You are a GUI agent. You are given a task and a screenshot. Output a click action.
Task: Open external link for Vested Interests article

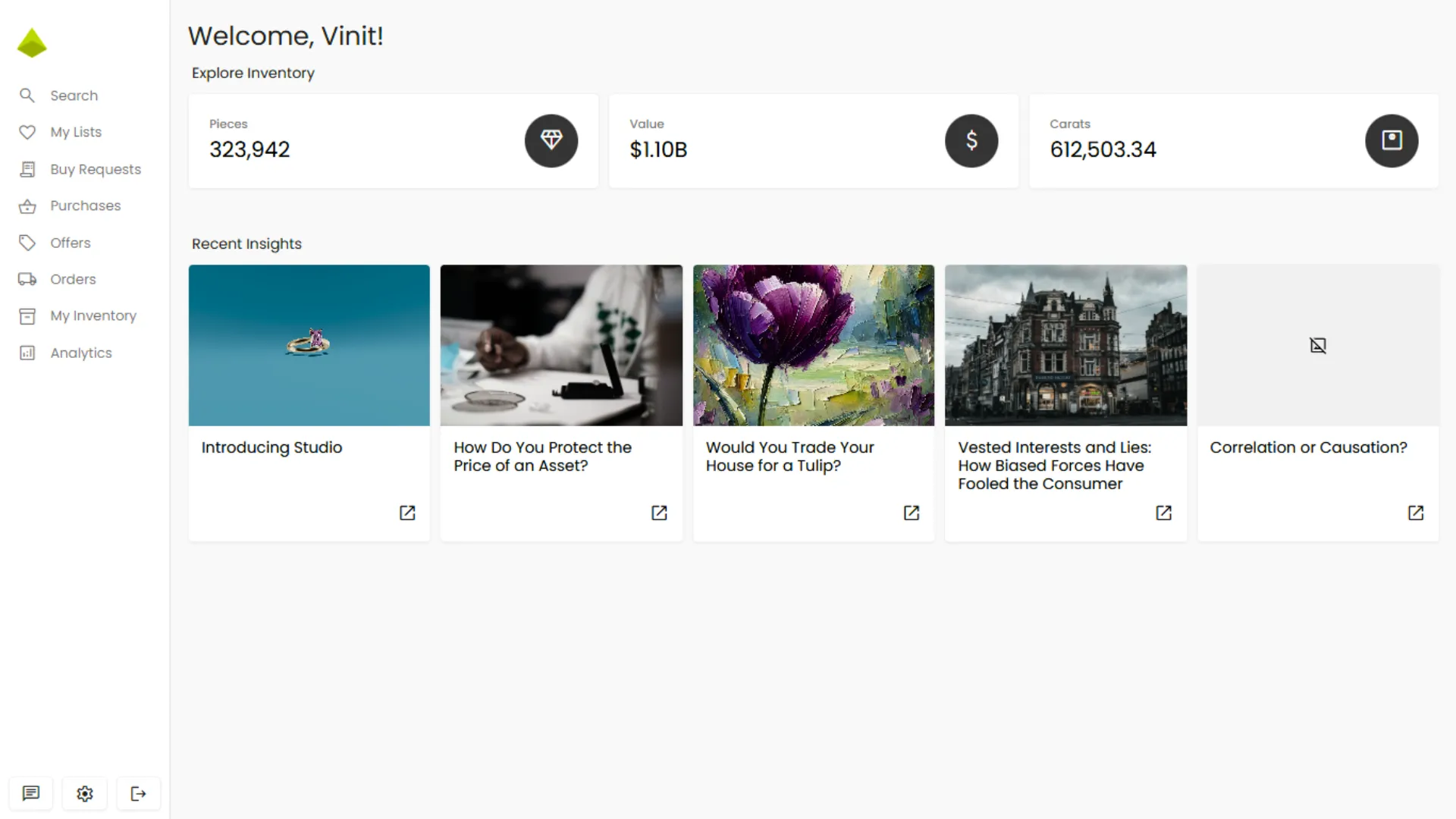pos(1163,513)
